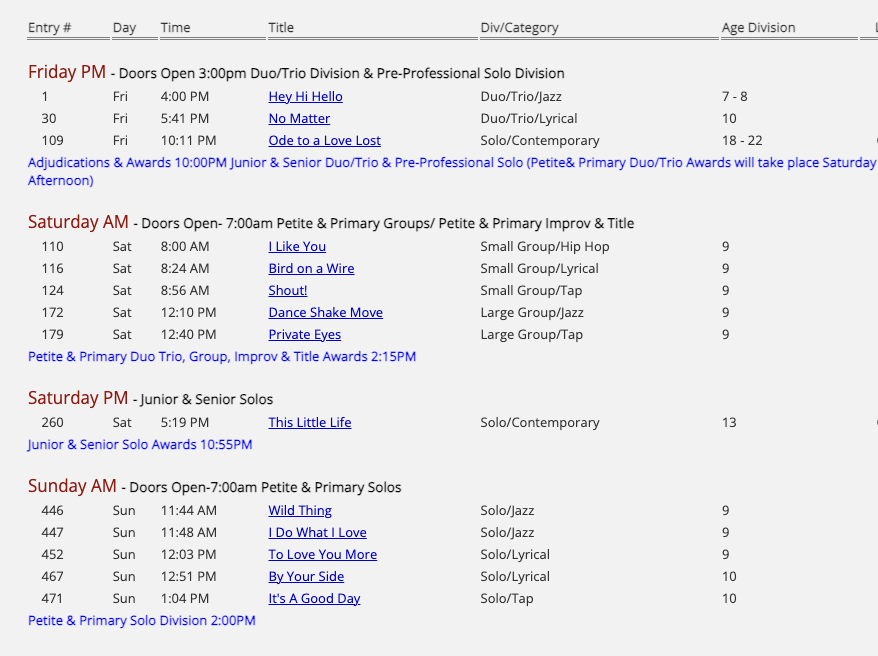
Task: Open the entry "To Love You More"
Action: coord(322,554)
